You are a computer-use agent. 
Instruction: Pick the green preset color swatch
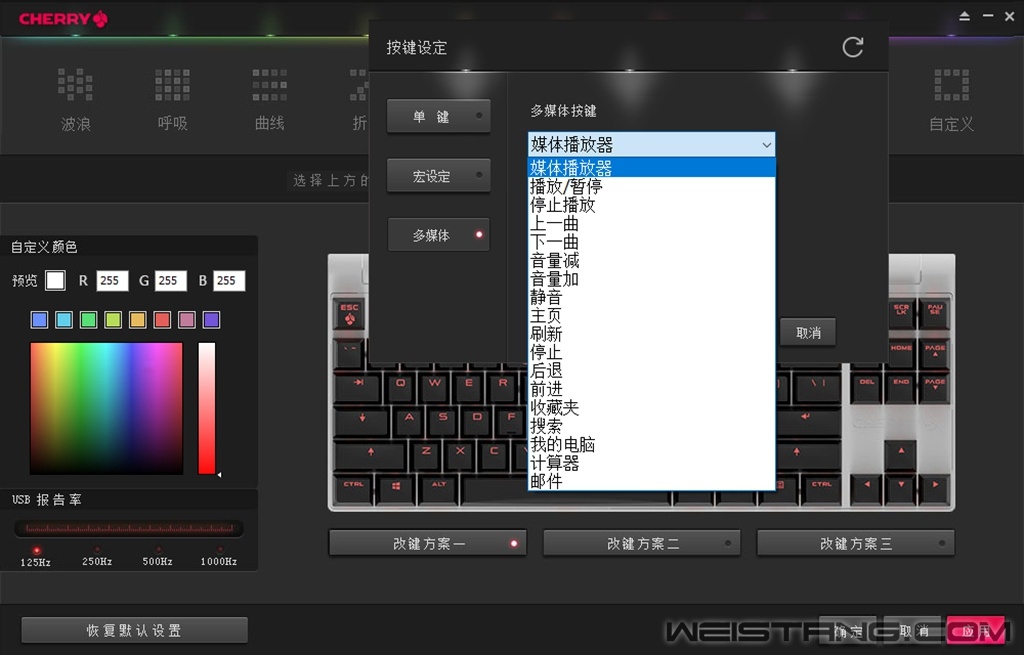pos(89,319)
